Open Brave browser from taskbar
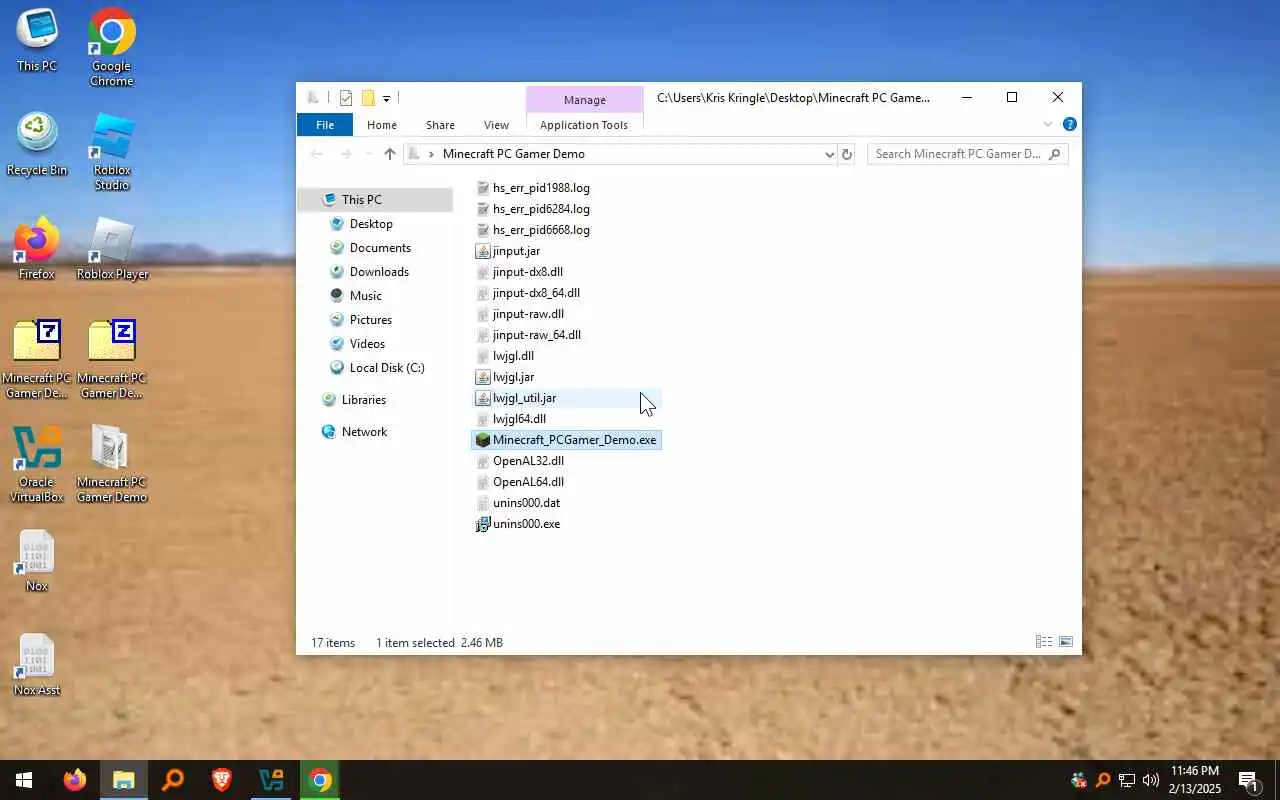1280x800 pixels. pos(222,780)
